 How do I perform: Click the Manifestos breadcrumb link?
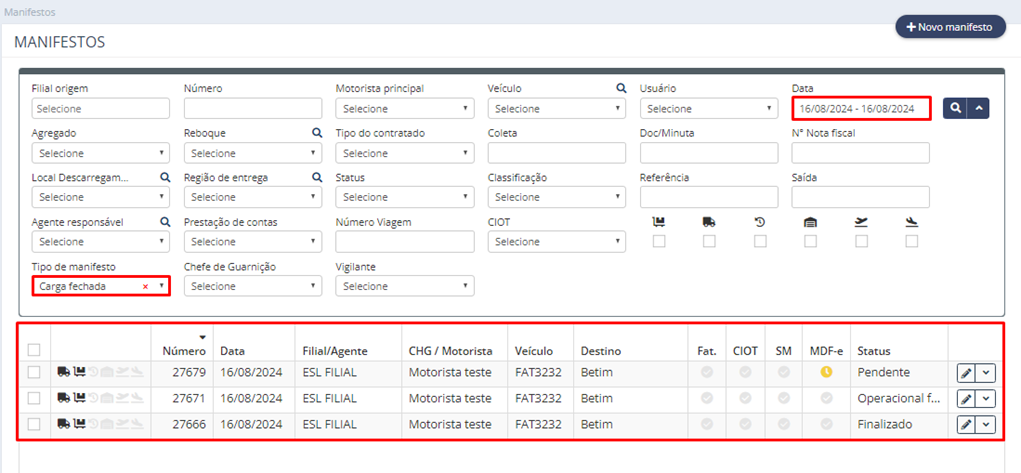(29, 12)
